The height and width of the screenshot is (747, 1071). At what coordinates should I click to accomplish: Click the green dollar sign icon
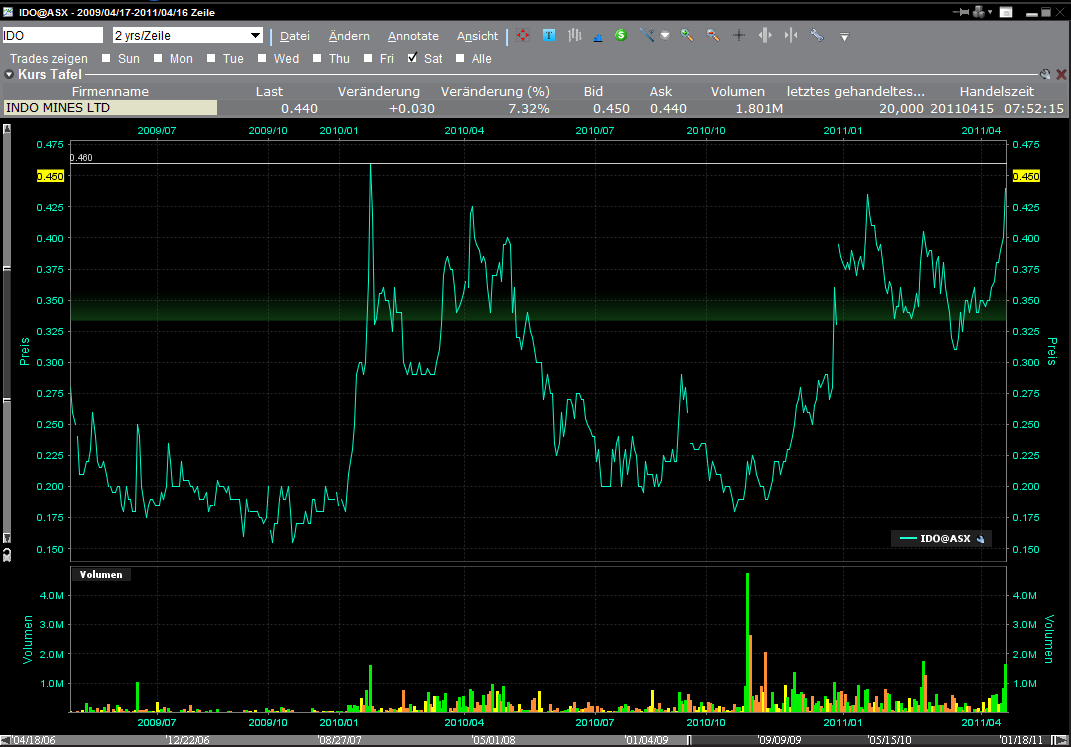point(621,36)
